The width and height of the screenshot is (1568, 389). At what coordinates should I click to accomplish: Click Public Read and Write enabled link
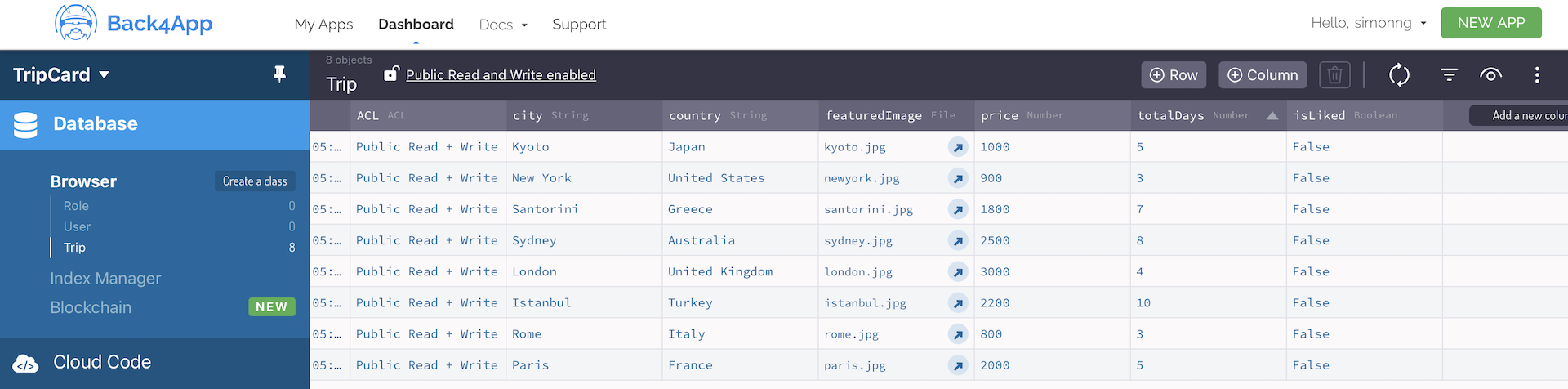pos(501,75)
